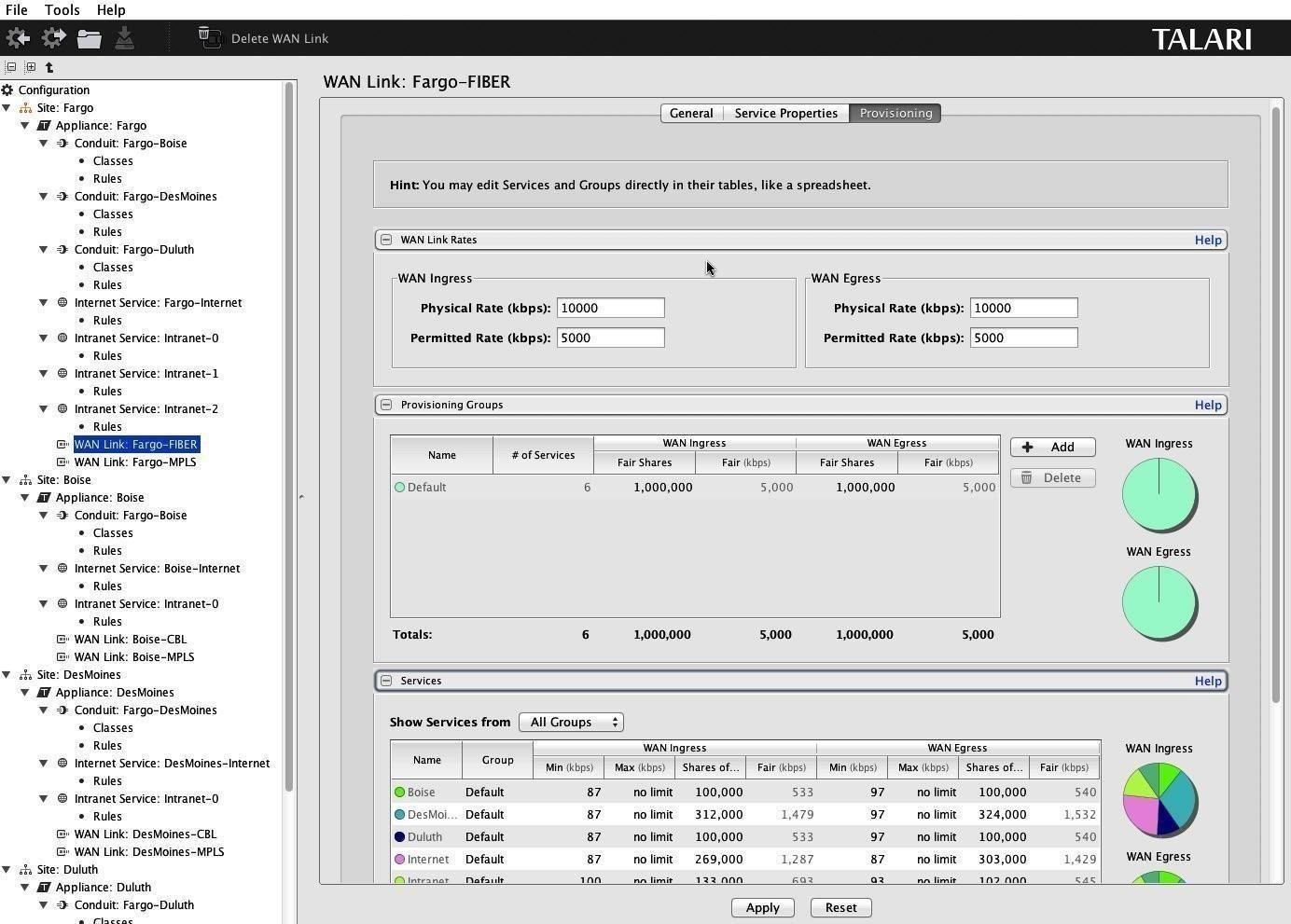Click the up-arrow icon above the tree
1291x924 pixels.
49,67
